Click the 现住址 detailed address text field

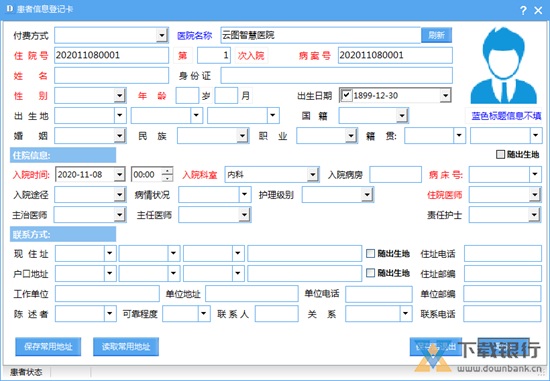pyautogui.click(x=304, y=253)
